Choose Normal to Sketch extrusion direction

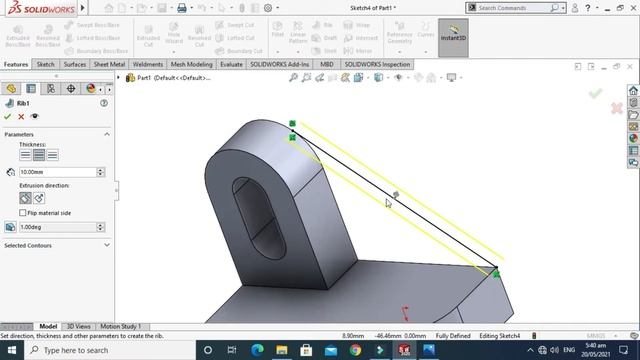point(39,198)
